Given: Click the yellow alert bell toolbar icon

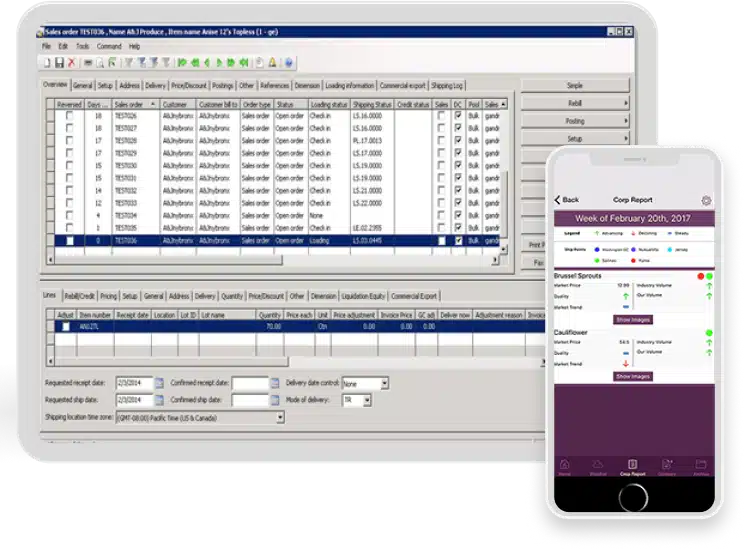Looking at the screenshot, I should coord(273,62).
